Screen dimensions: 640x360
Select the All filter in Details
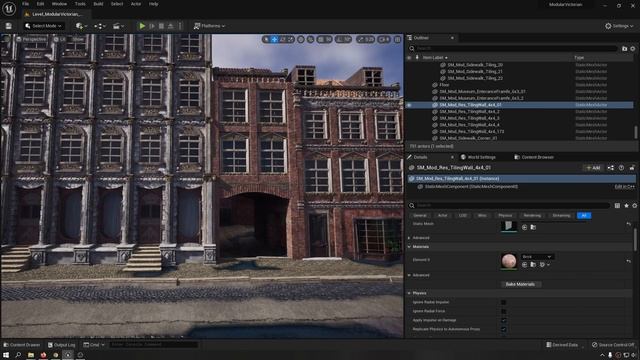tap(584, 216)
